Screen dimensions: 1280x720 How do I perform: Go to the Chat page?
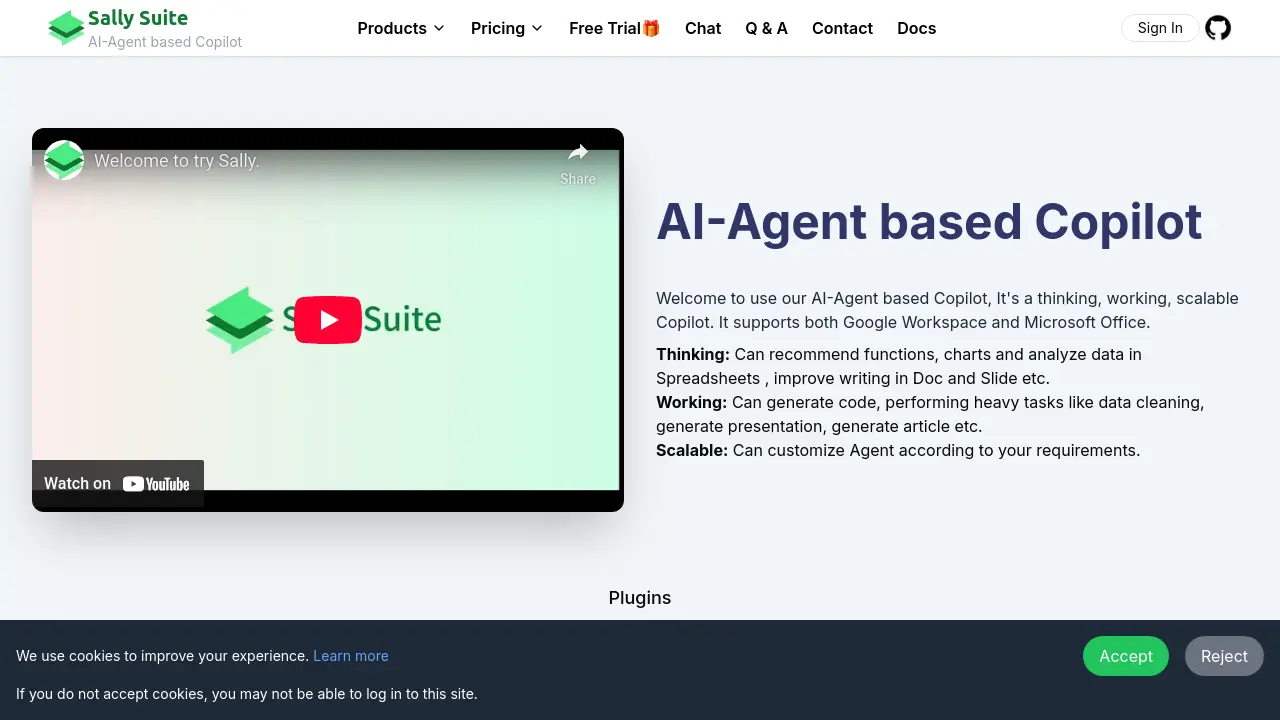pyautogui.click(x=703, y=28)
